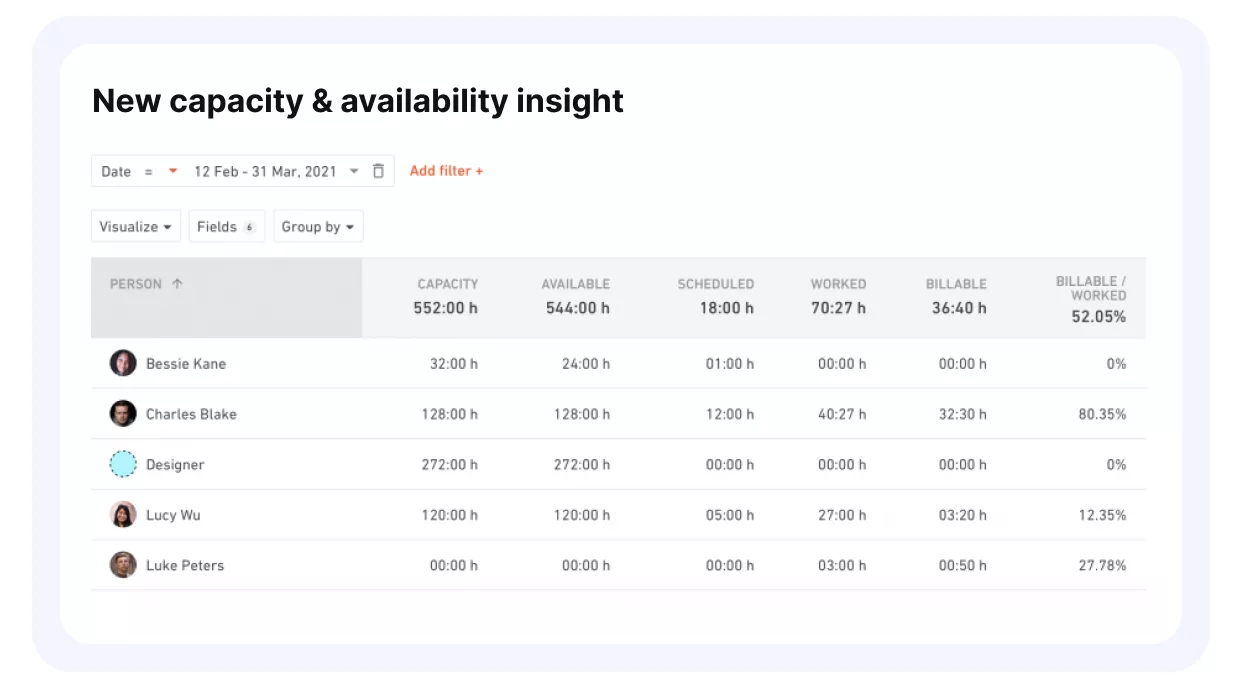Click Bessie Kane's capacity 32:00 h

[454, 364]
